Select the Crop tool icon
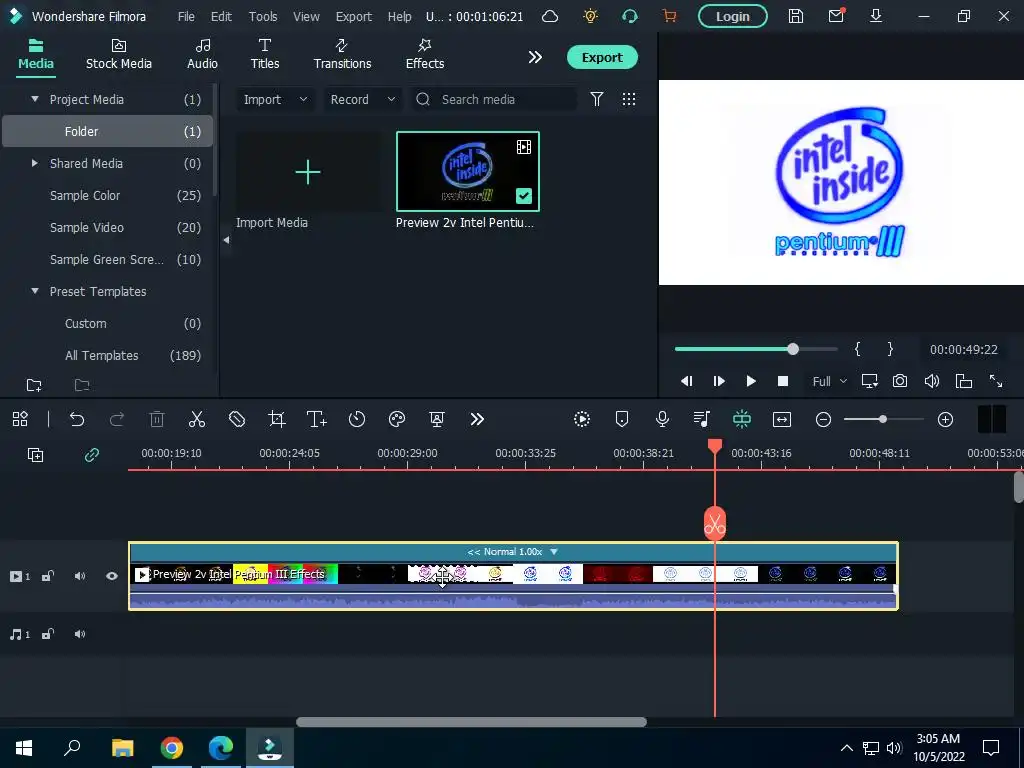This screenshot has width=1024, height=768. [x=277, y=419]
